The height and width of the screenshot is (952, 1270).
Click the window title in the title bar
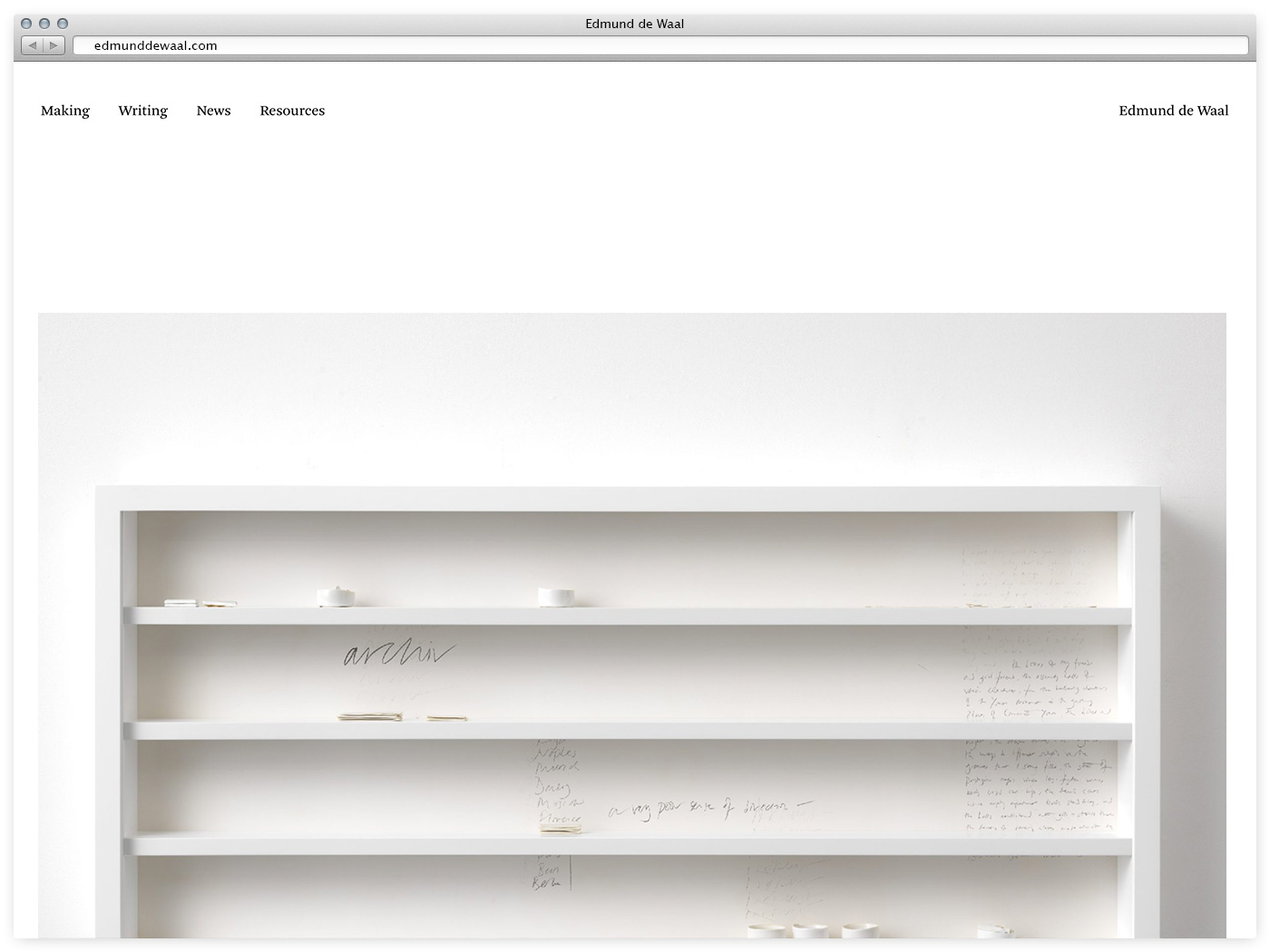tap(634, 24)
